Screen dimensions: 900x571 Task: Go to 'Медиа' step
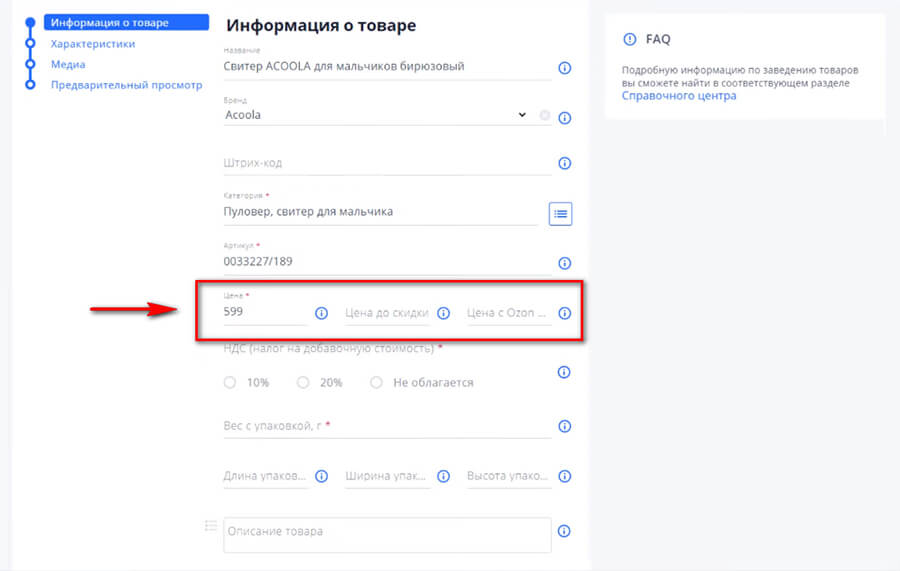point(68,64)
